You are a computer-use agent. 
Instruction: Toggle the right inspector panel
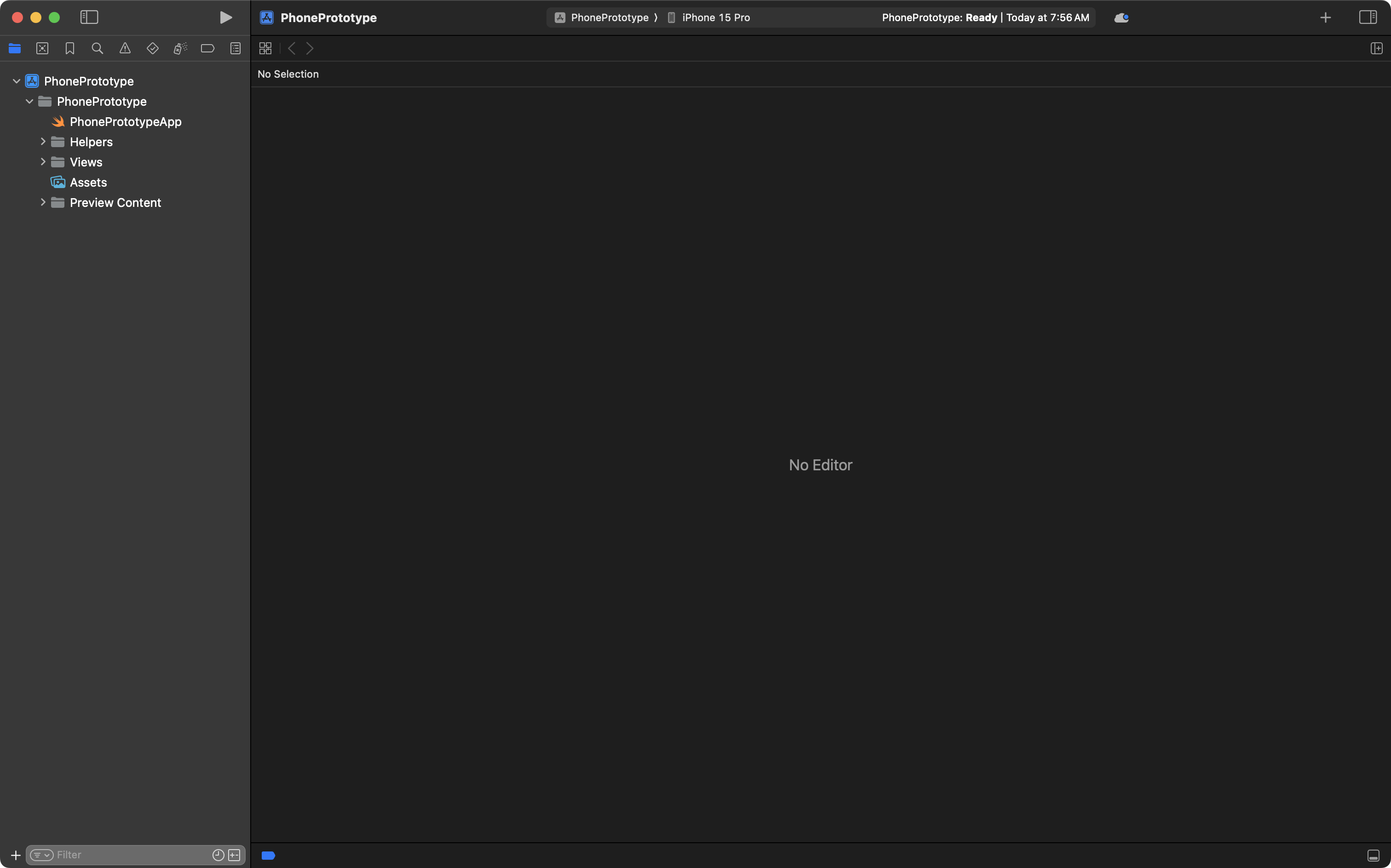point(1368,18)
